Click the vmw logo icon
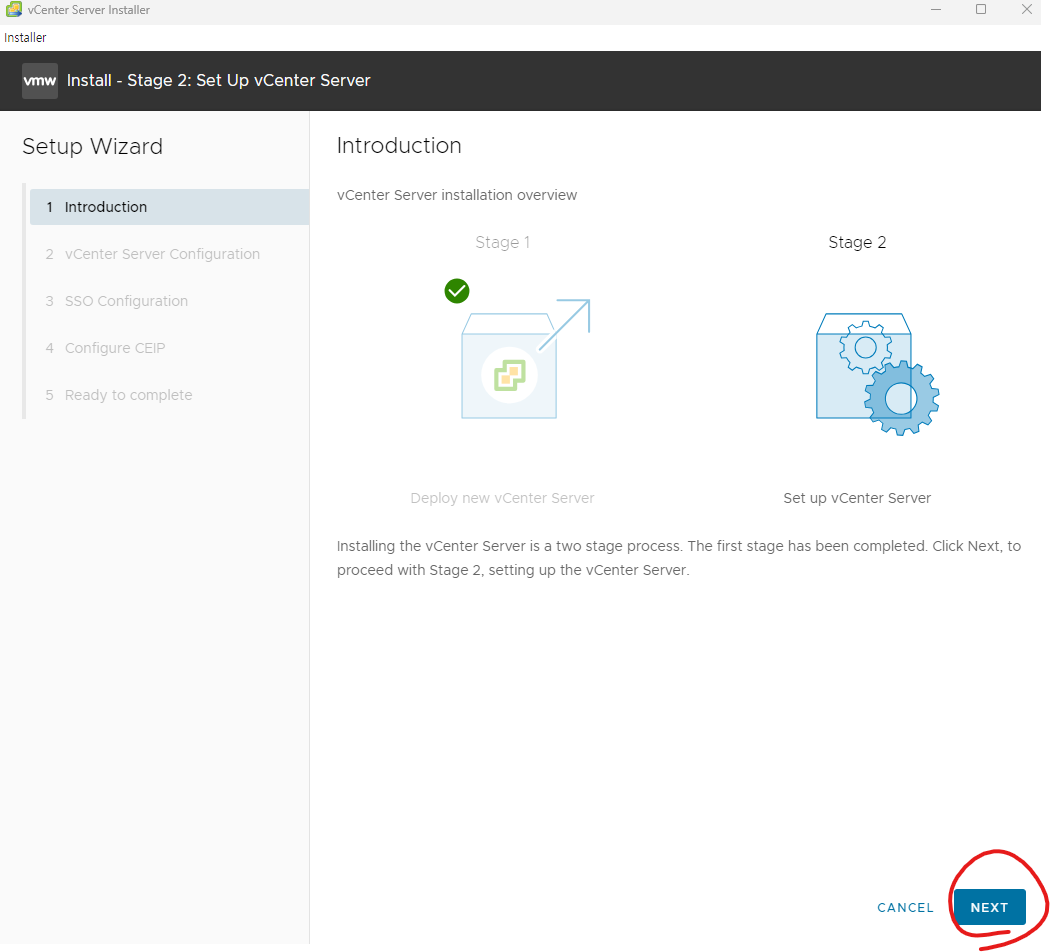The height and width of the screenshot is (952, 1053). (40, 81)
